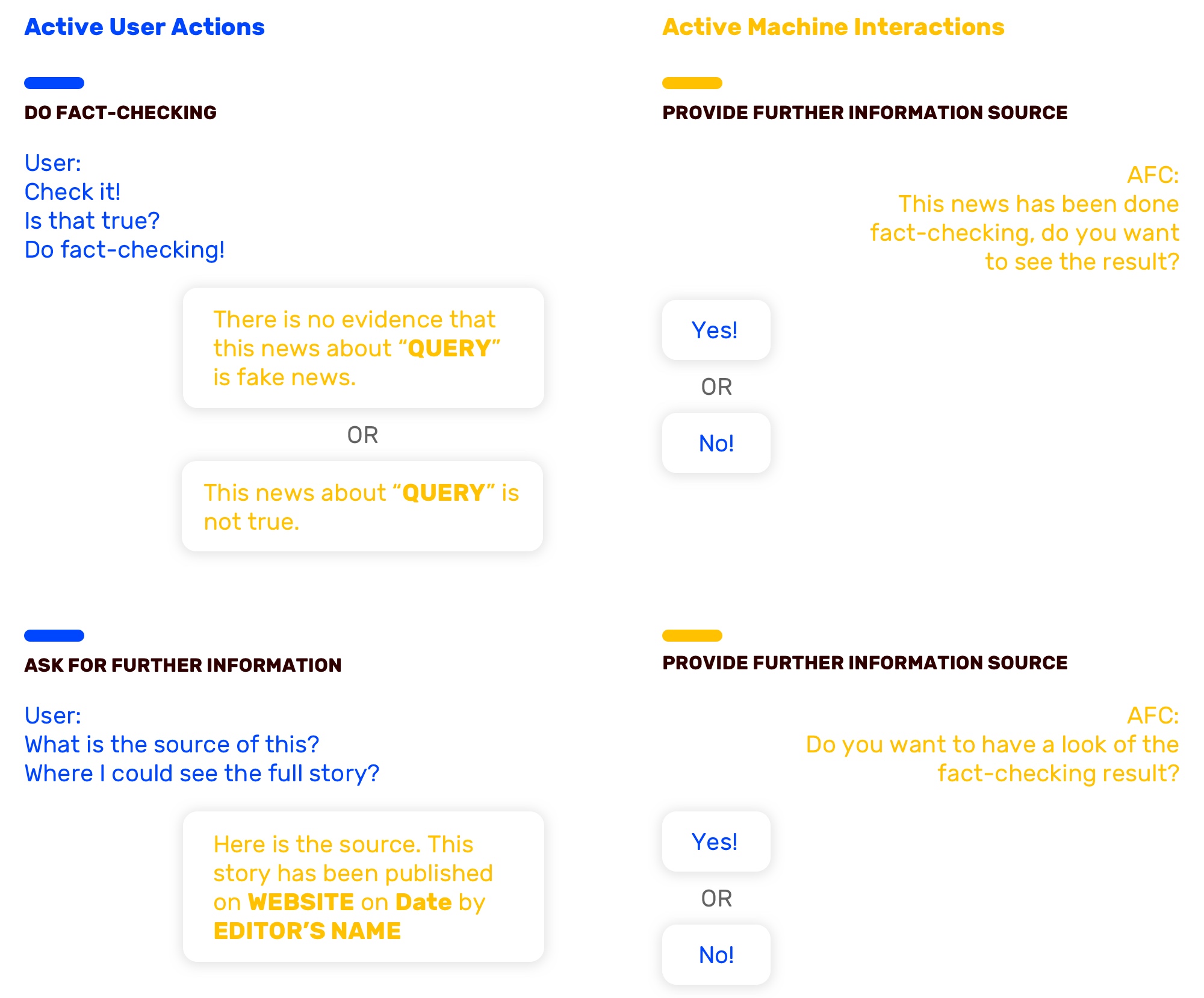The image size is (1204, 998).
Task: Click the No! button answering "to see the result?"
Action: (716, 443)
